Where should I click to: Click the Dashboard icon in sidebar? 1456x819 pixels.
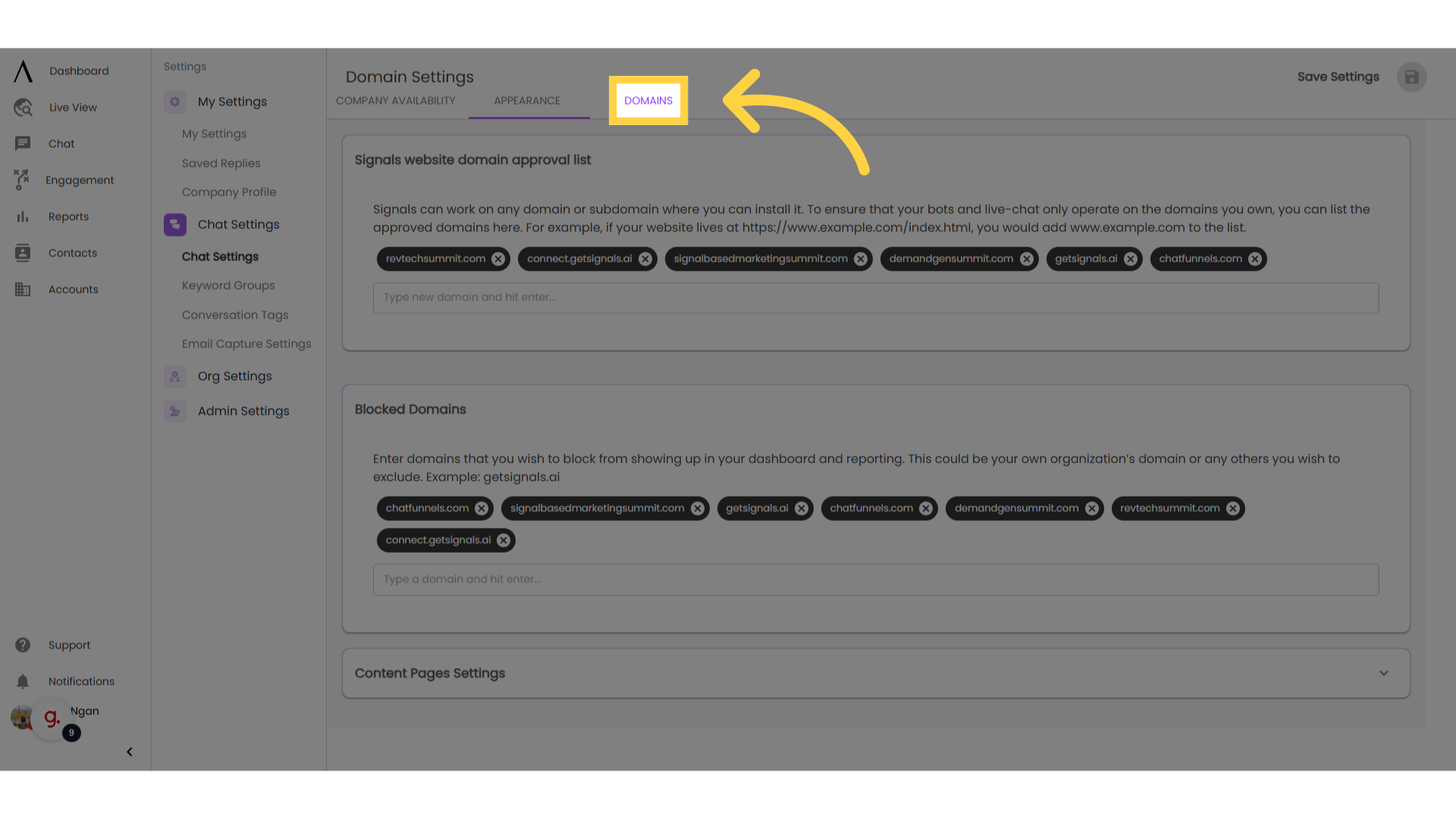(22, 70)
